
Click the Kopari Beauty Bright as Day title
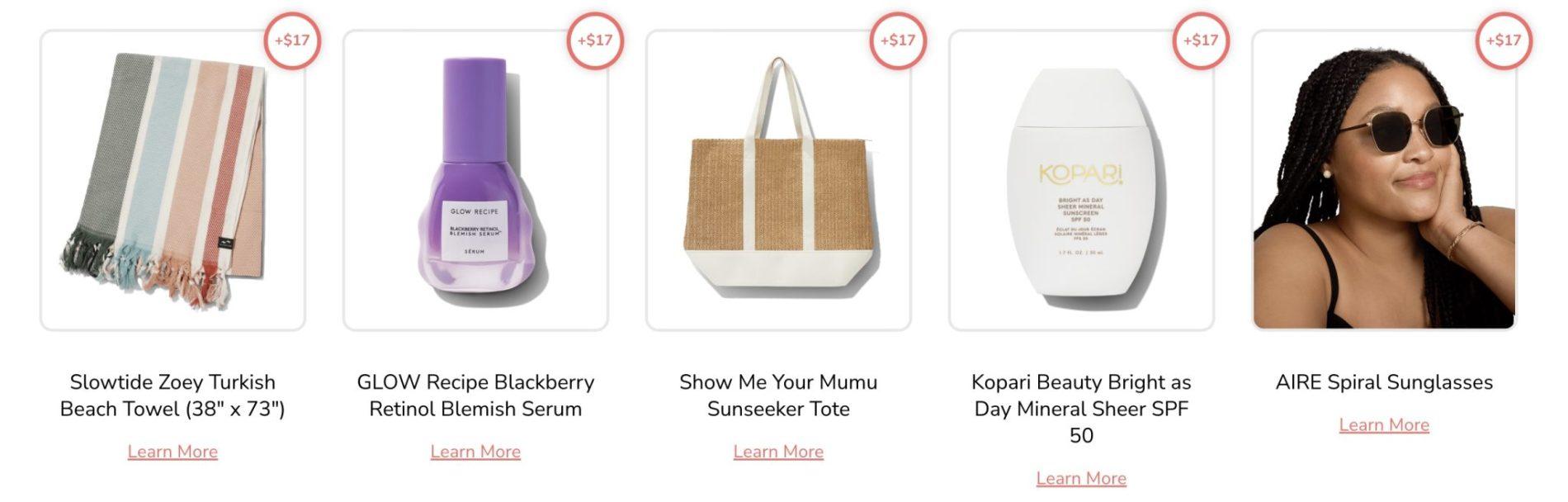click(x=1081, y=409)
